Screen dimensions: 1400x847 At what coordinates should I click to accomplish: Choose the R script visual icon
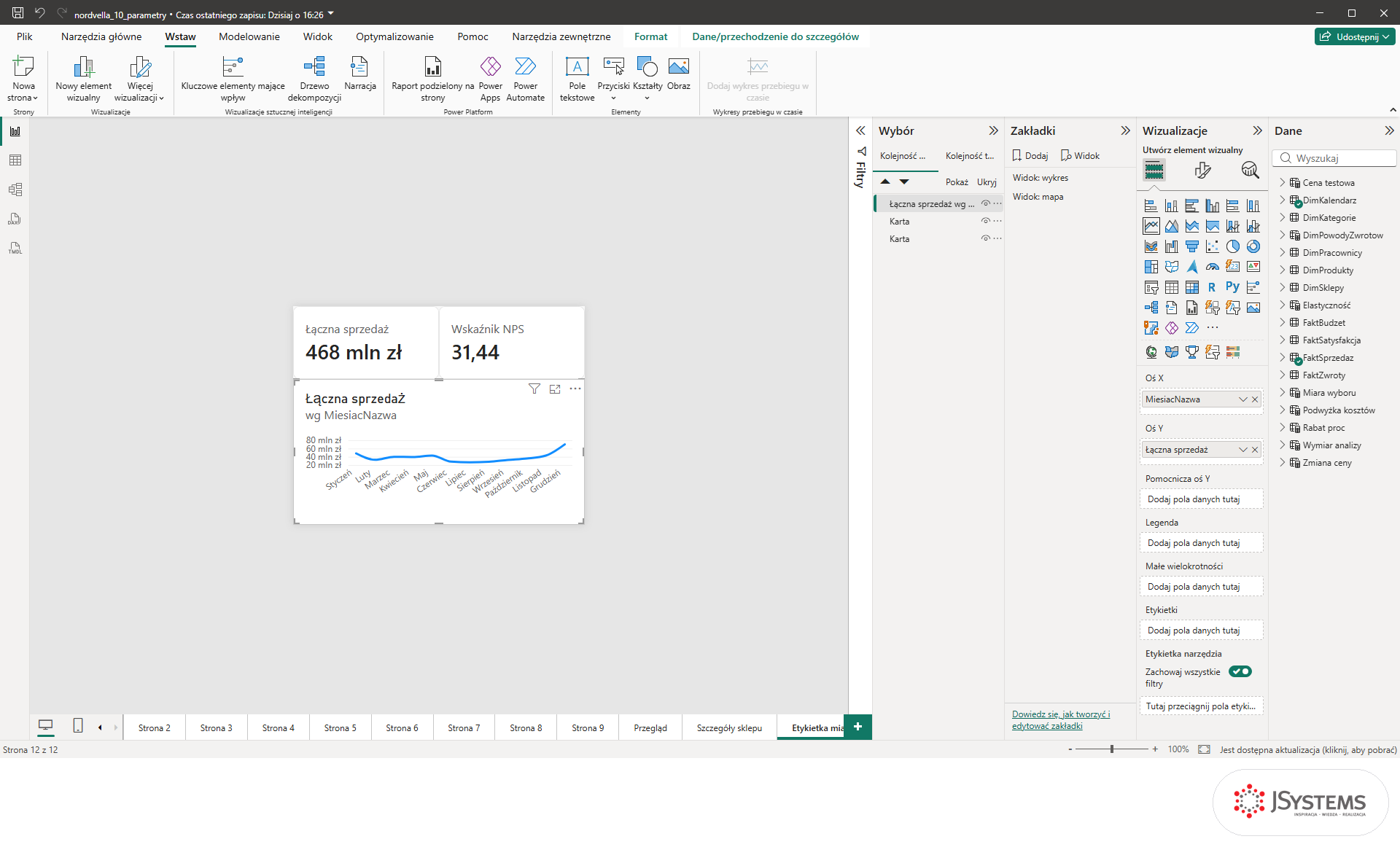point(1212,287)
